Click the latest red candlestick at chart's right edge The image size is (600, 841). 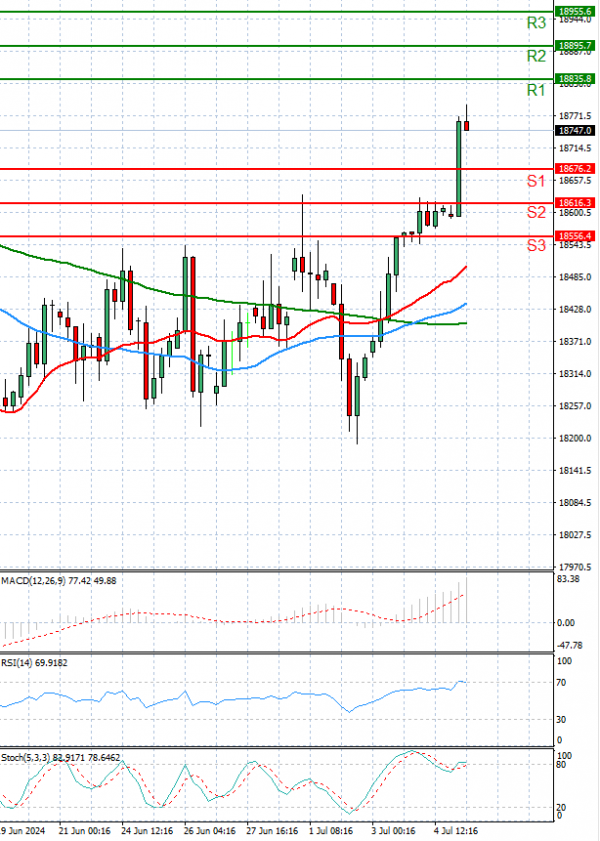(466, 126)
